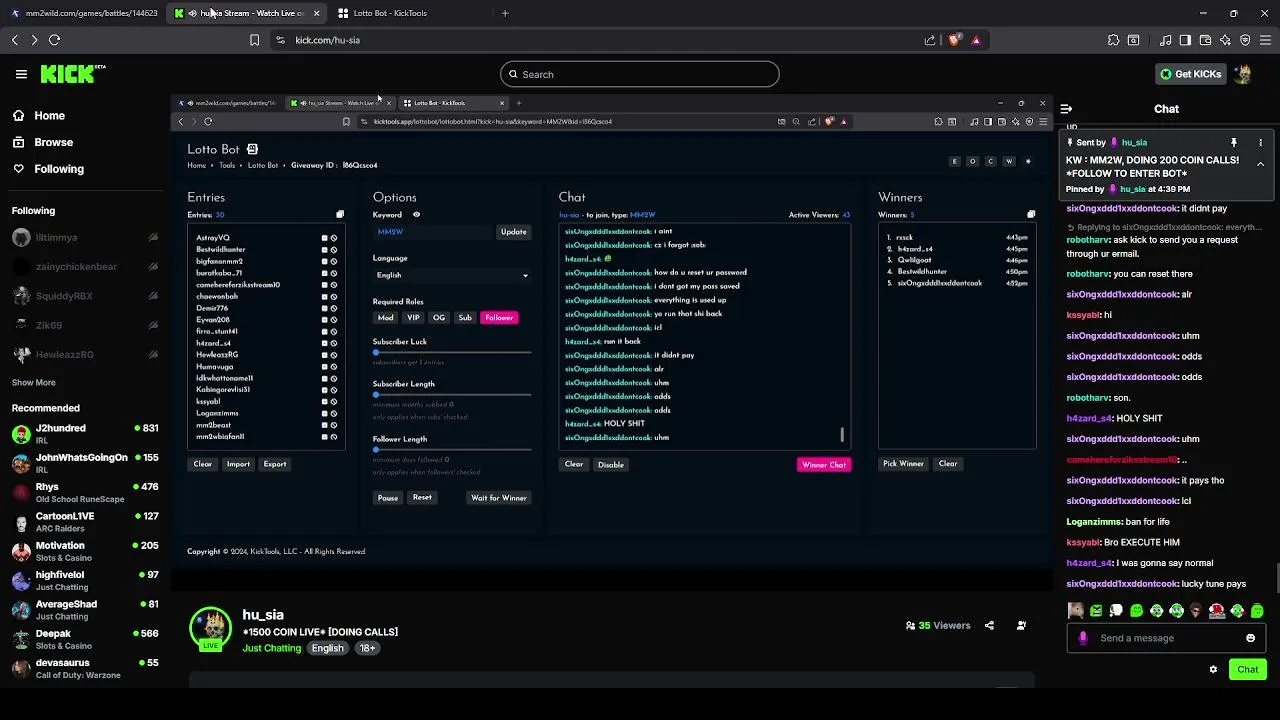
Task: Tick the checkbox beside entry mm2beast
Action: [324, 425]
